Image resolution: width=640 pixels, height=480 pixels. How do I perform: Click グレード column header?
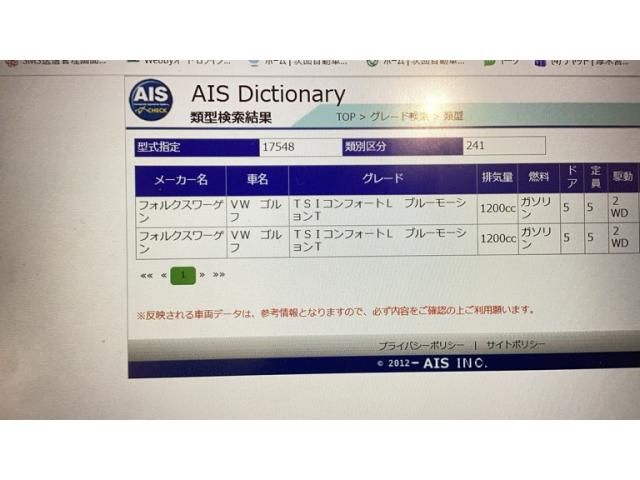click(x=383, y=178)
